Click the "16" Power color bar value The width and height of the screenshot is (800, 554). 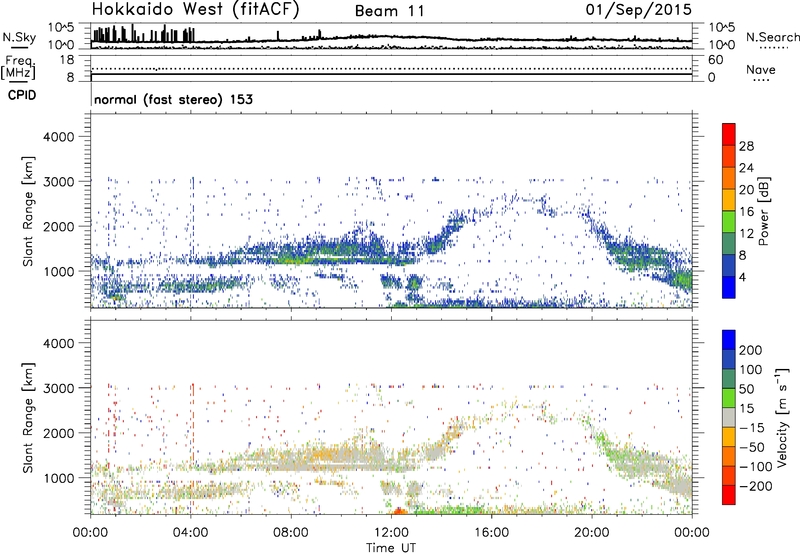746,212
